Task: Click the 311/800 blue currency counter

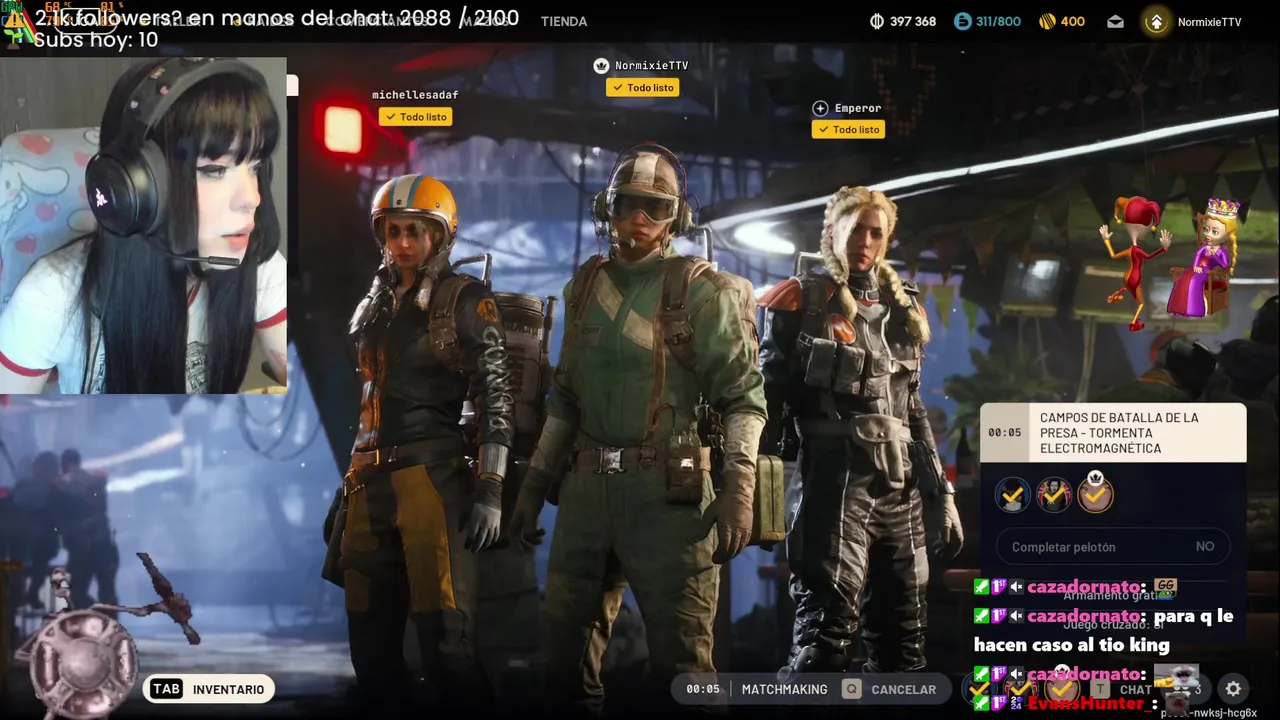Action: click(987, 21)
